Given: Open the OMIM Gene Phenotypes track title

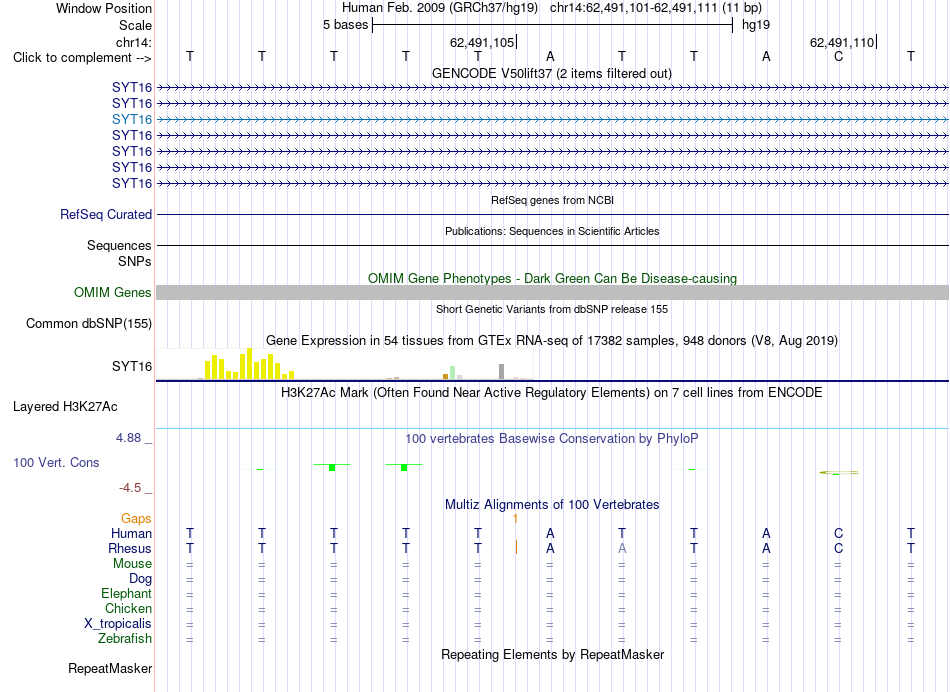Looking at the screenshot, I should (x=552, y=278).
